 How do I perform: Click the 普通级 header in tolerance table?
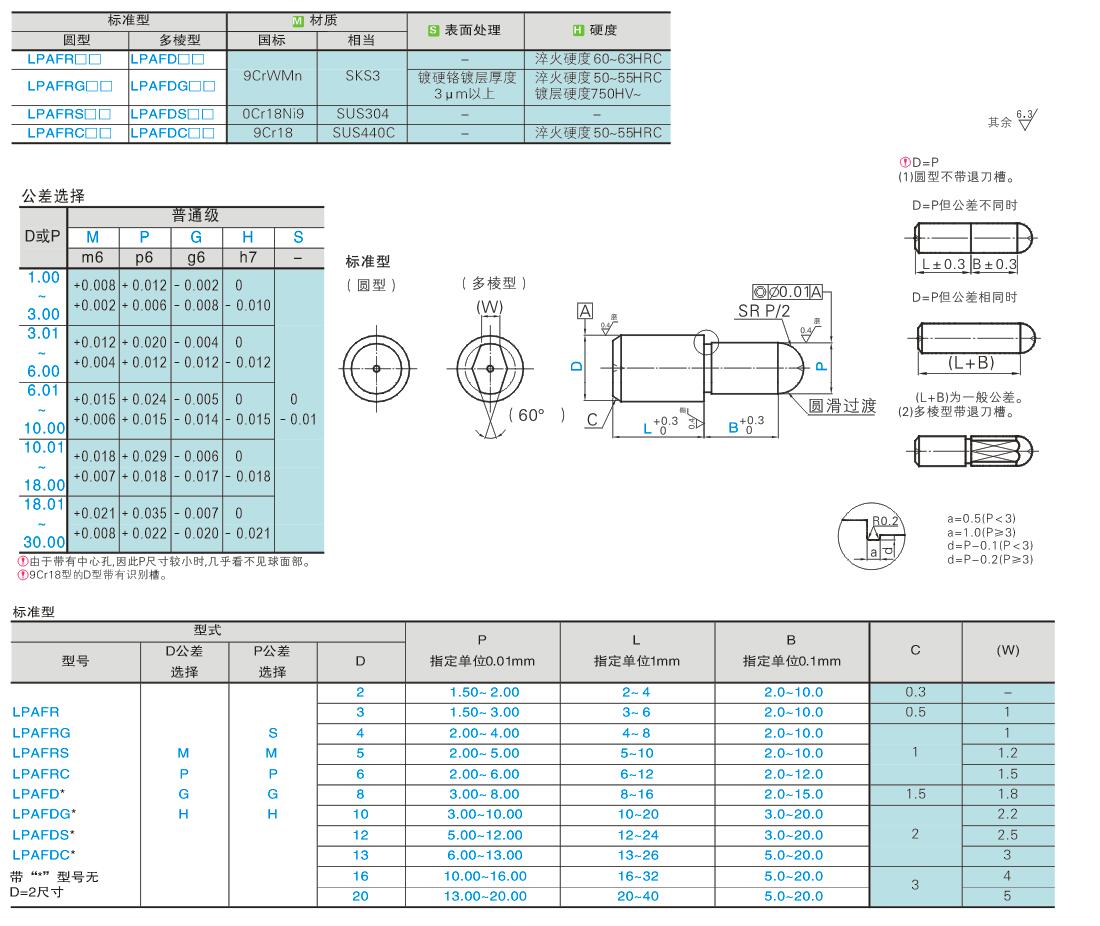(x=196, y=215)
